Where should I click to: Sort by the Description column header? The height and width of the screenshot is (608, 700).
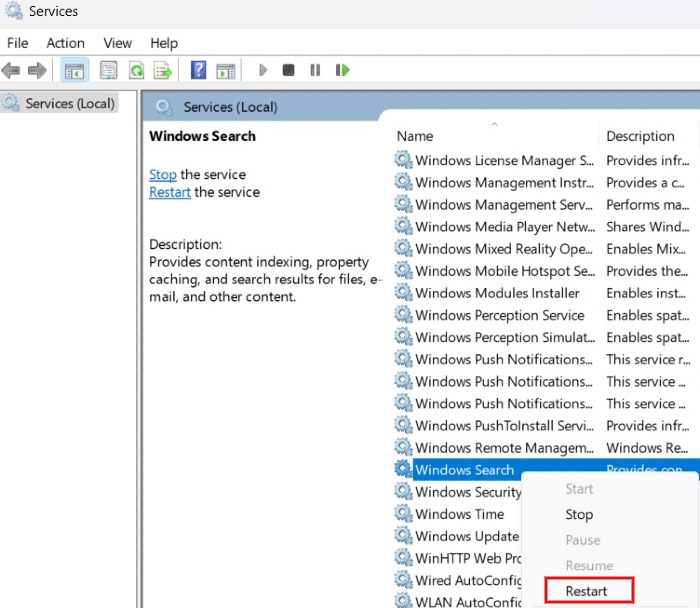pyautogui.click(x=640, y=136)
